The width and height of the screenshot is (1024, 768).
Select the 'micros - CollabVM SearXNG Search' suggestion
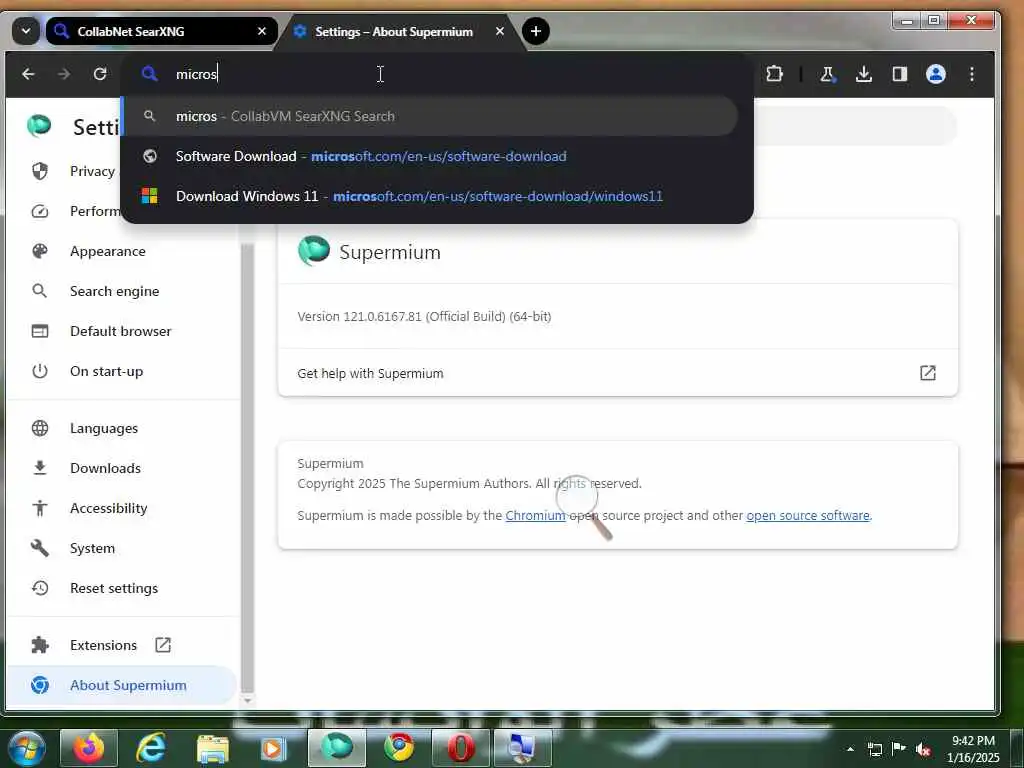click(x=430, y=116)
